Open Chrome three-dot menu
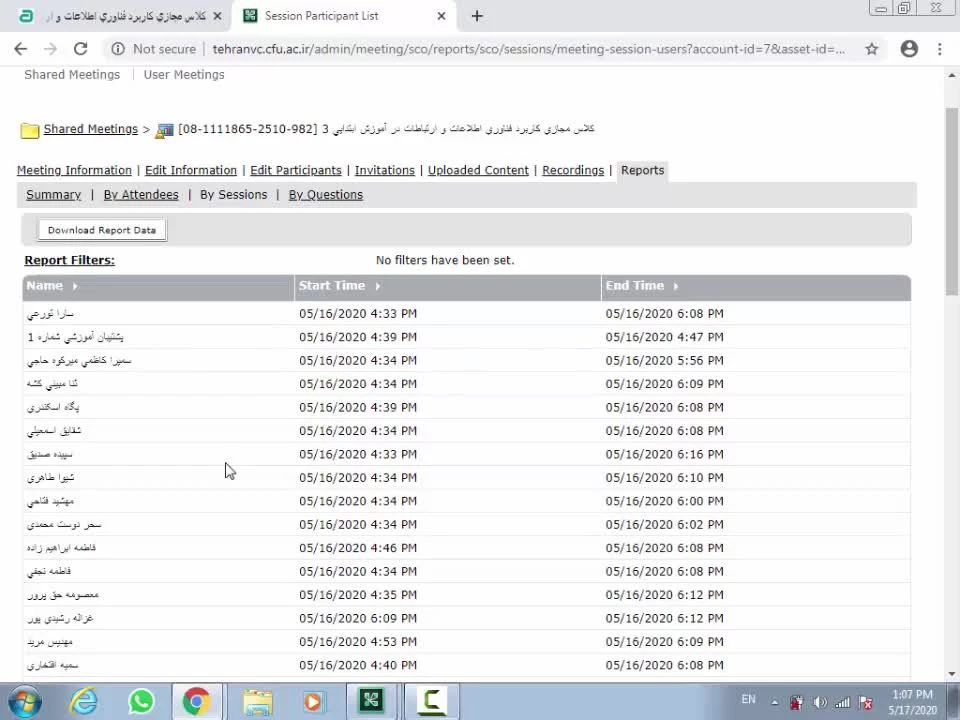960x720 pixels. point(939,48)
